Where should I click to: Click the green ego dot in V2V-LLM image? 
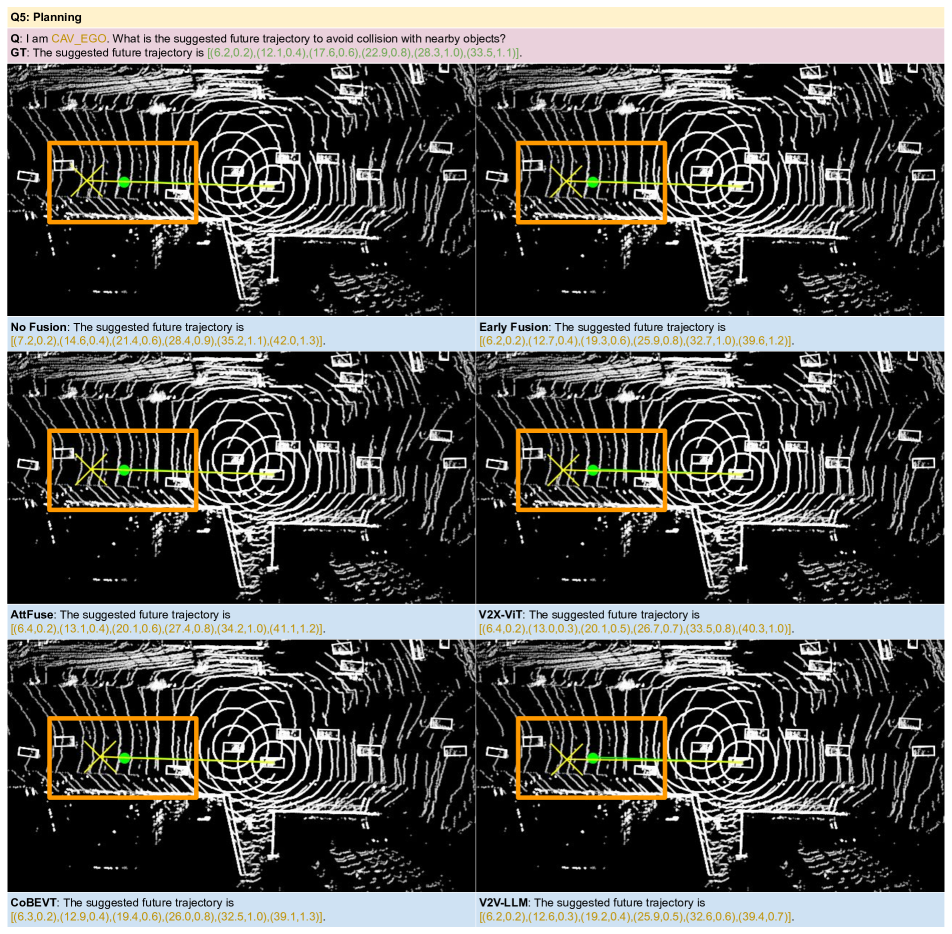[x=593, y=757]
